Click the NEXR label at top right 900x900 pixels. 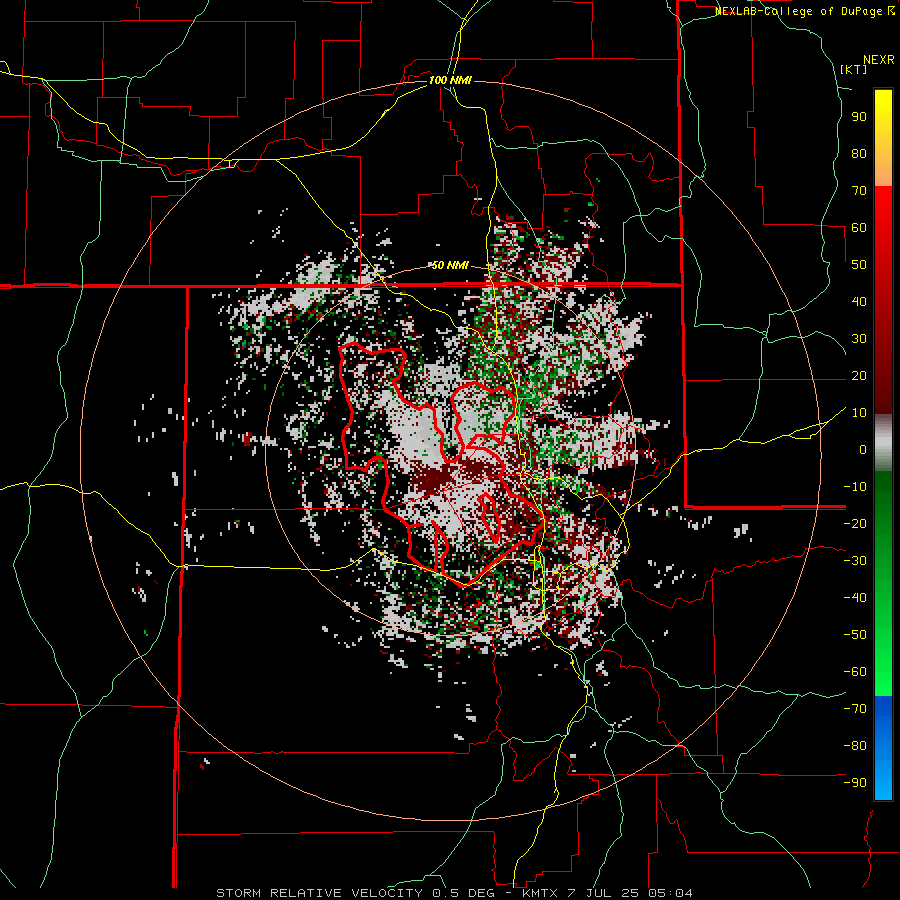click(x=879, y=60)
